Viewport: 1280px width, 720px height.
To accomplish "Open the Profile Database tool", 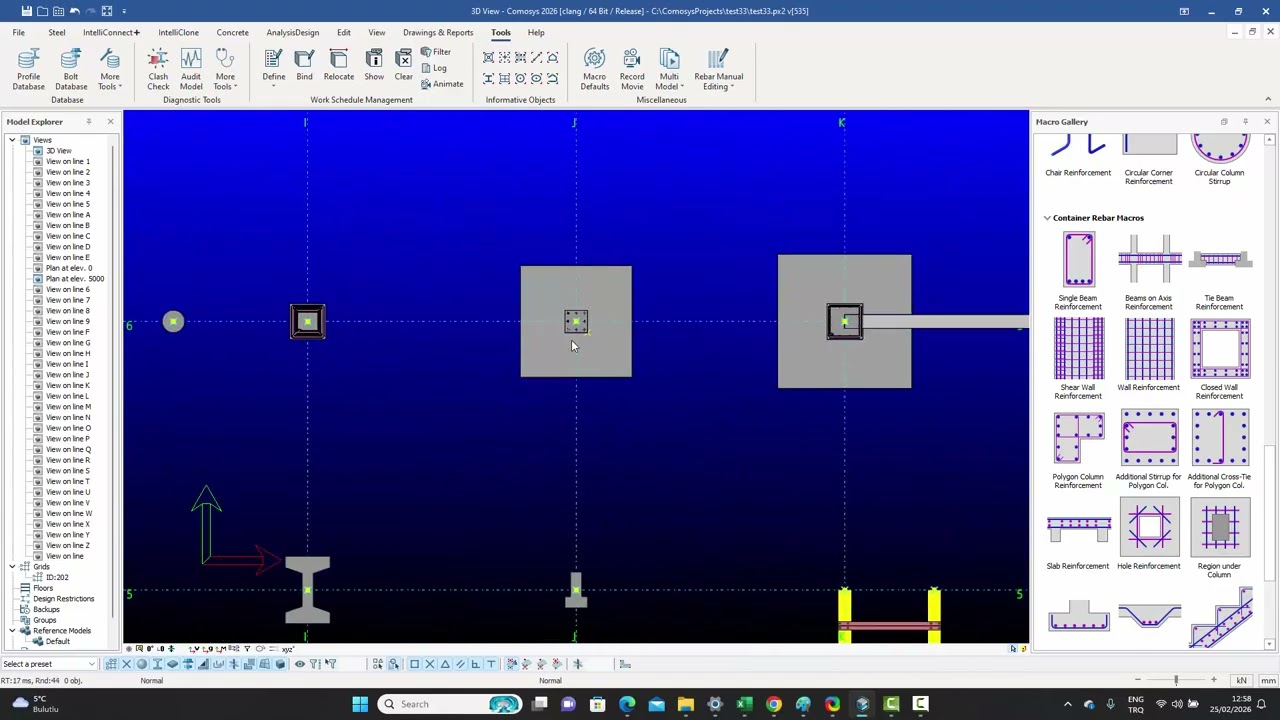I will pyautogui.click(x=28, y=69).
